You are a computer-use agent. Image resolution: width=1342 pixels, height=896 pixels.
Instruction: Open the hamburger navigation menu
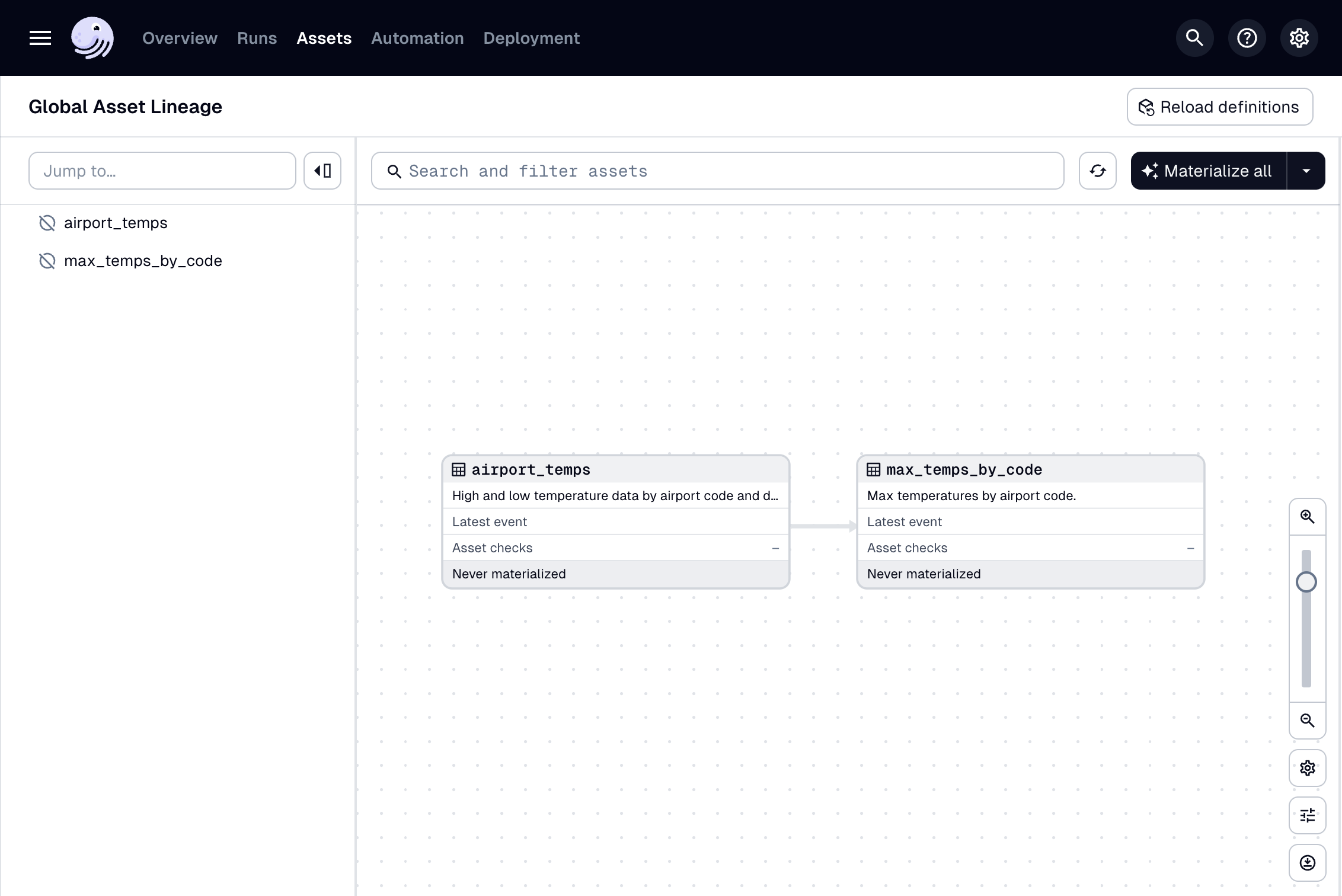coord(40,38)
